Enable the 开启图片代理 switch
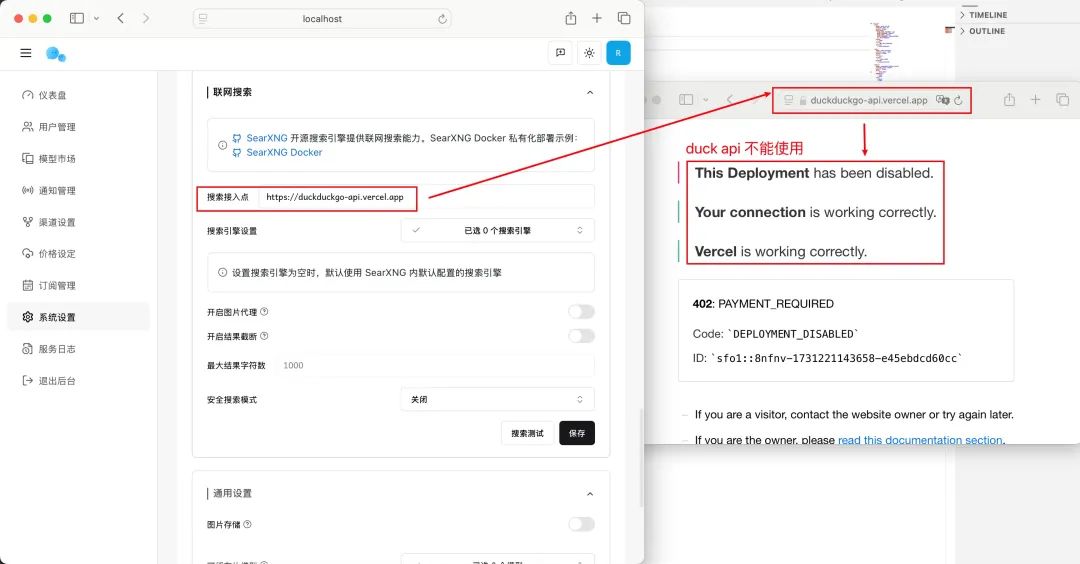This screenshot has height=564, width=1080. (581, 312)
